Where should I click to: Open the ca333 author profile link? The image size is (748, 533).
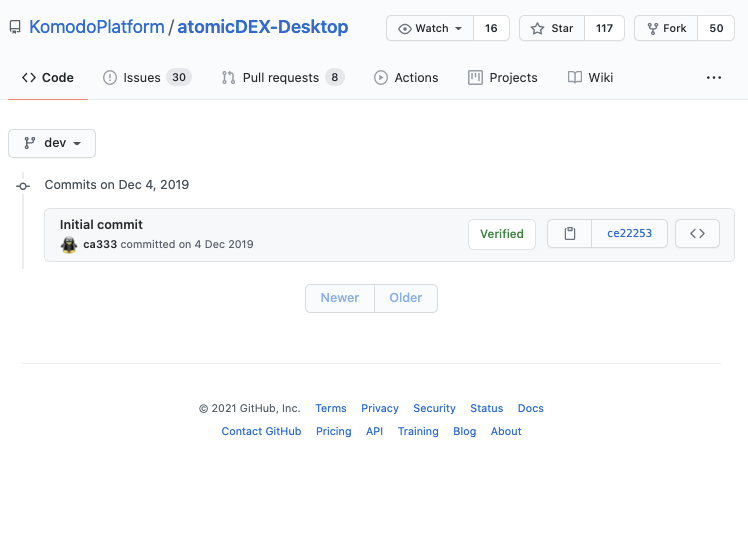pyautogui.click(x=100, y=244)
